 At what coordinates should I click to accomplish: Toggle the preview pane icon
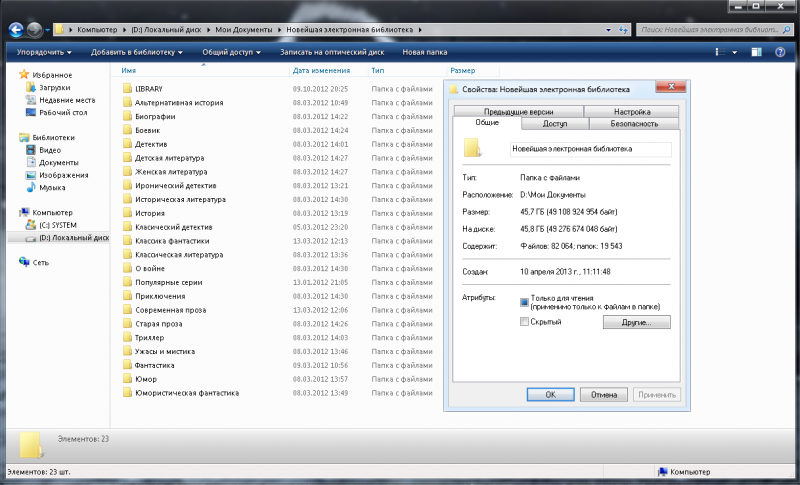[756, 52]
